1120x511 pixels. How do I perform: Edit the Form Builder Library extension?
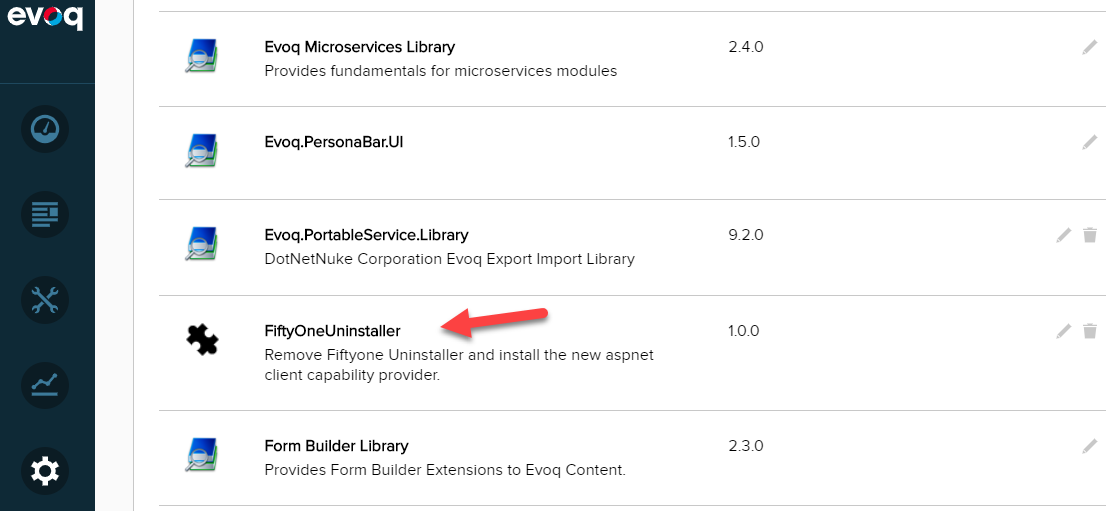point(1089,447)
